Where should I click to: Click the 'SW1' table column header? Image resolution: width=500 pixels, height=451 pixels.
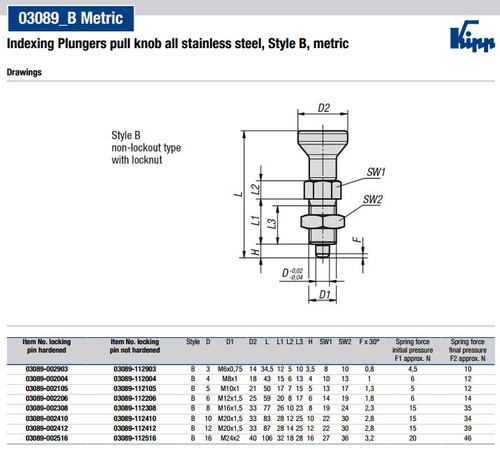pos(326,342)
